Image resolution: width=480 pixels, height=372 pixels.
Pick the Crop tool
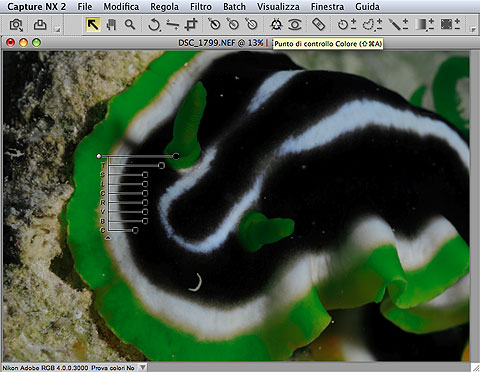(x=191, y=25)
